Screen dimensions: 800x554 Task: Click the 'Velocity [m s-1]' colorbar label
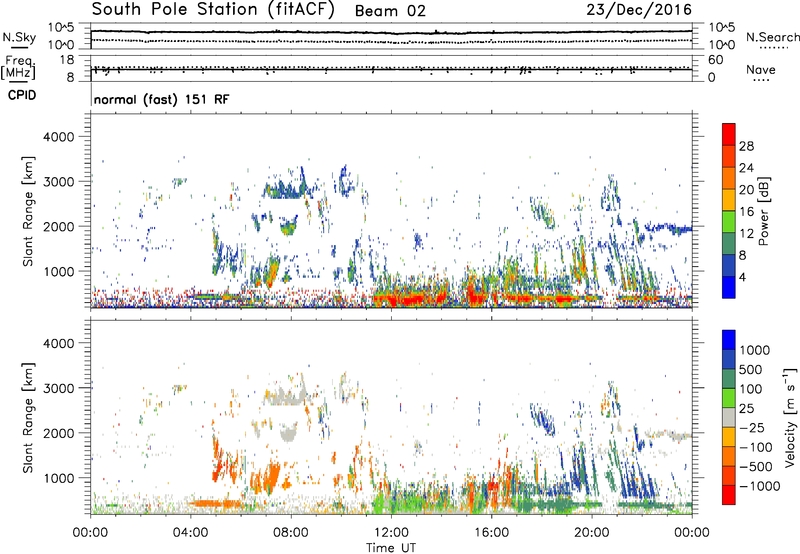tap(790, 417)
